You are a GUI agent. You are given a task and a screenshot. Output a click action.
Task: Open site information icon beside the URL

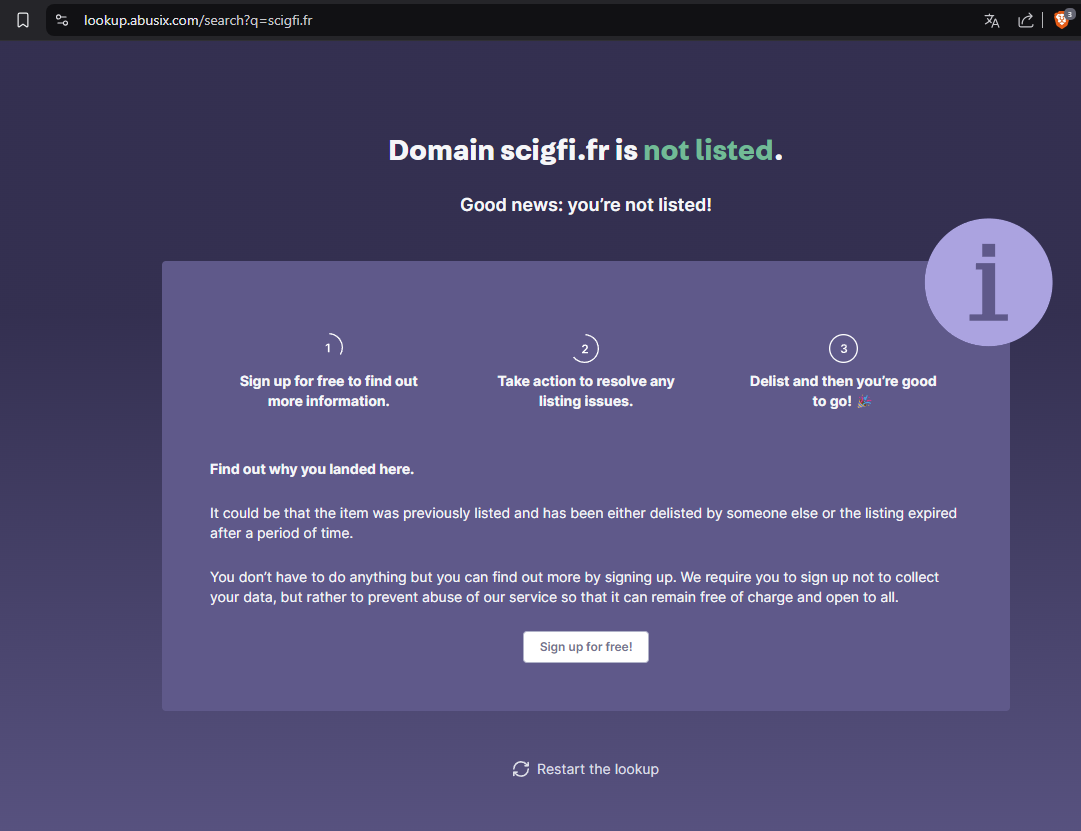(62, 20)
